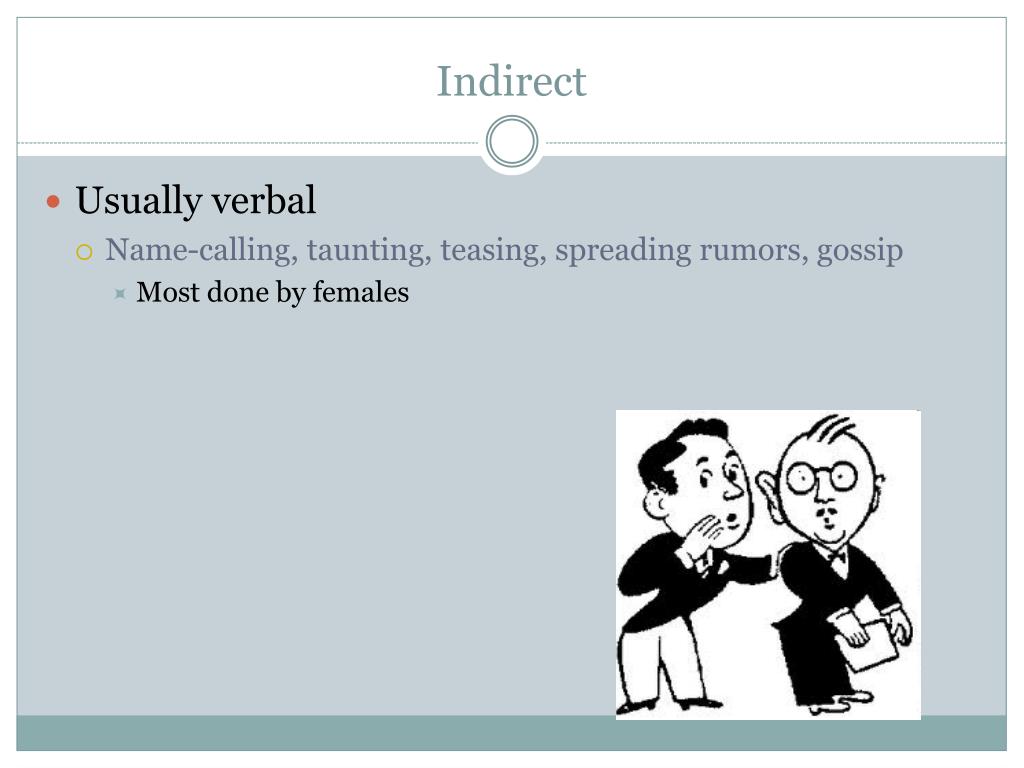Click the small star bullet before "Most done"

[120, 293]
